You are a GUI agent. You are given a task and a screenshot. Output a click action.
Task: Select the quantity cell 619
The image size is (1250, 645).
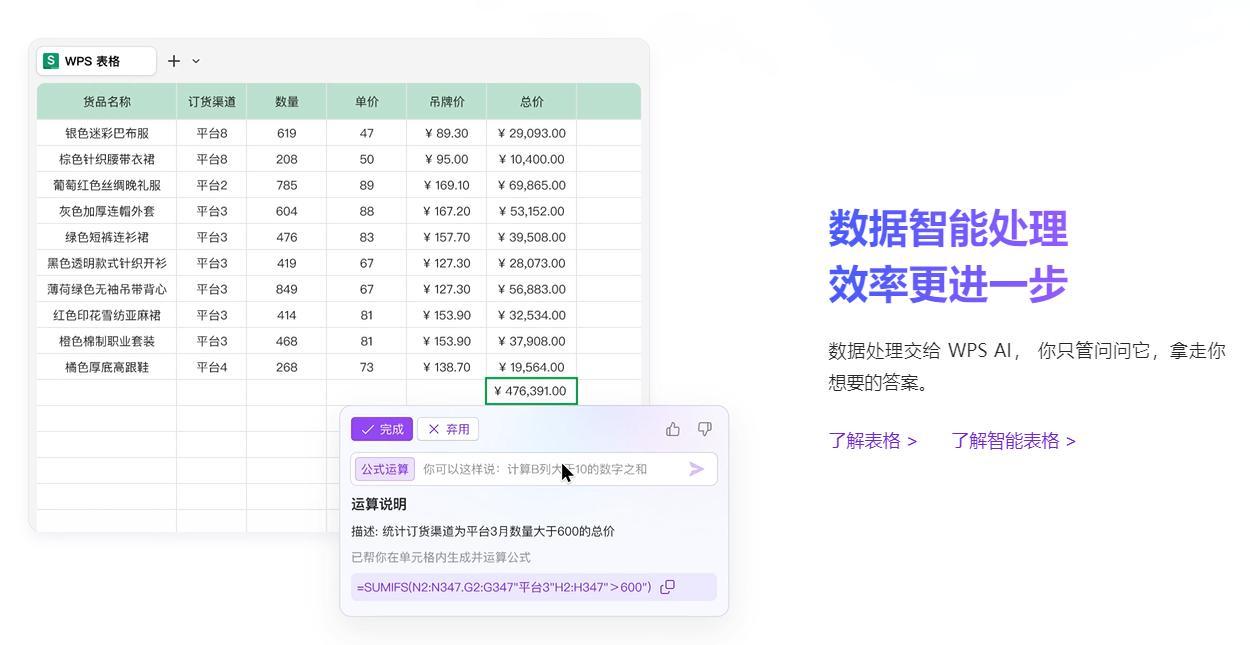coord(287,133)
